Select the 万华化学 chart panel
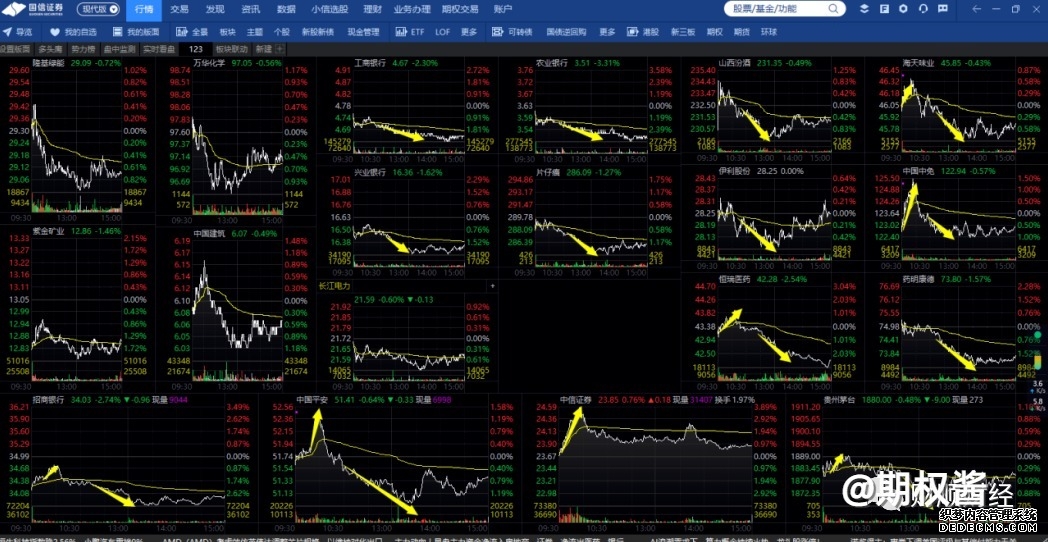This screenshot has width=1048, height=542. click(236, 141)
